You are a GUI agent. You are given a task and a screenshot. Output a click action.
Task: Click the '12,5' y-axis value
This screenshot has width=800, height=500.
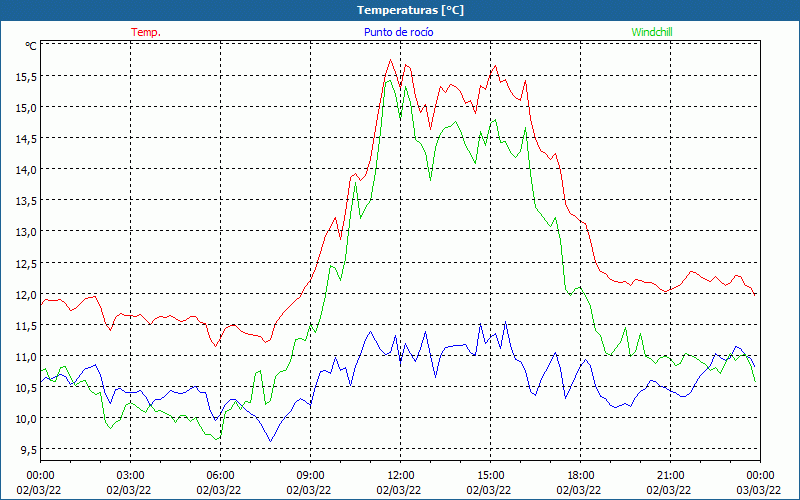[x=26, y=263]
